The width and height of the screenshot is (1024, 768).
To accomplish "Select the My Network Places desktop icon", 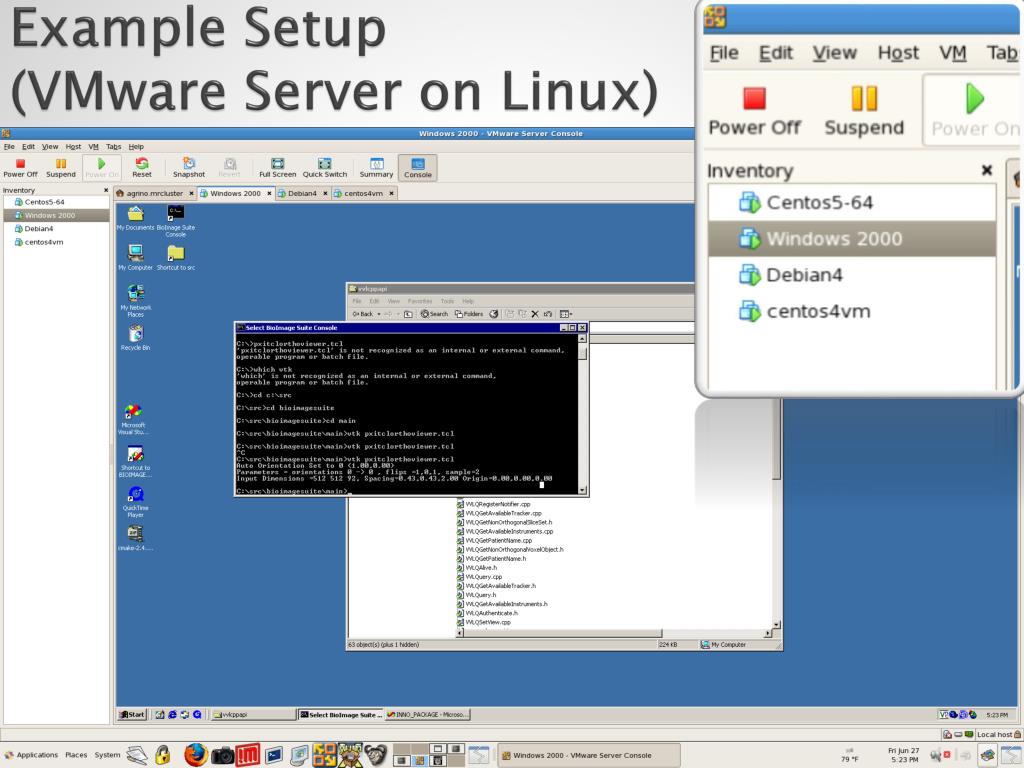I will click(135, 301).
